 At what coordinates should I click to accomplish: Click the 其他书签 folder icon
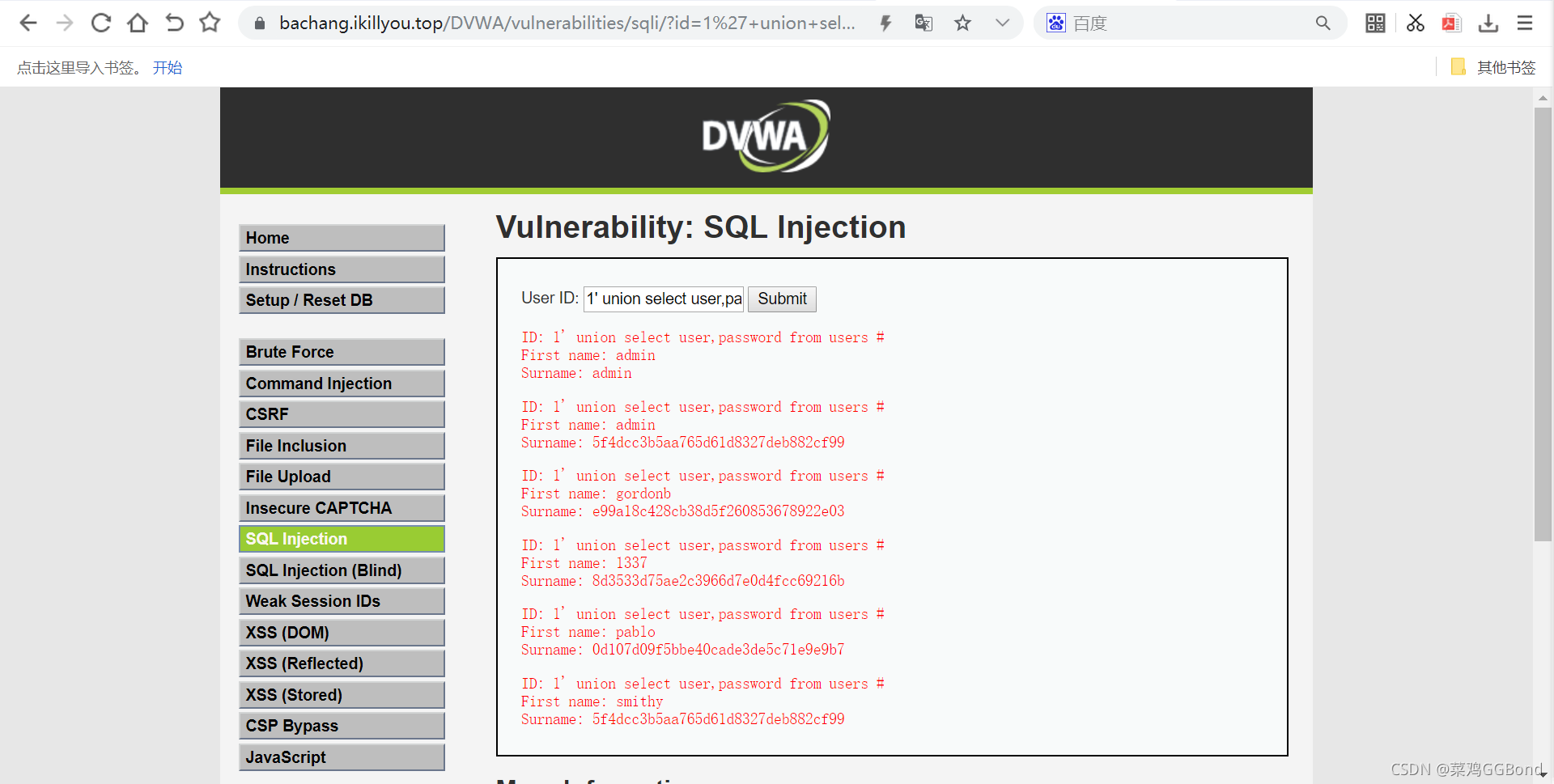[x=1458, y=67]
